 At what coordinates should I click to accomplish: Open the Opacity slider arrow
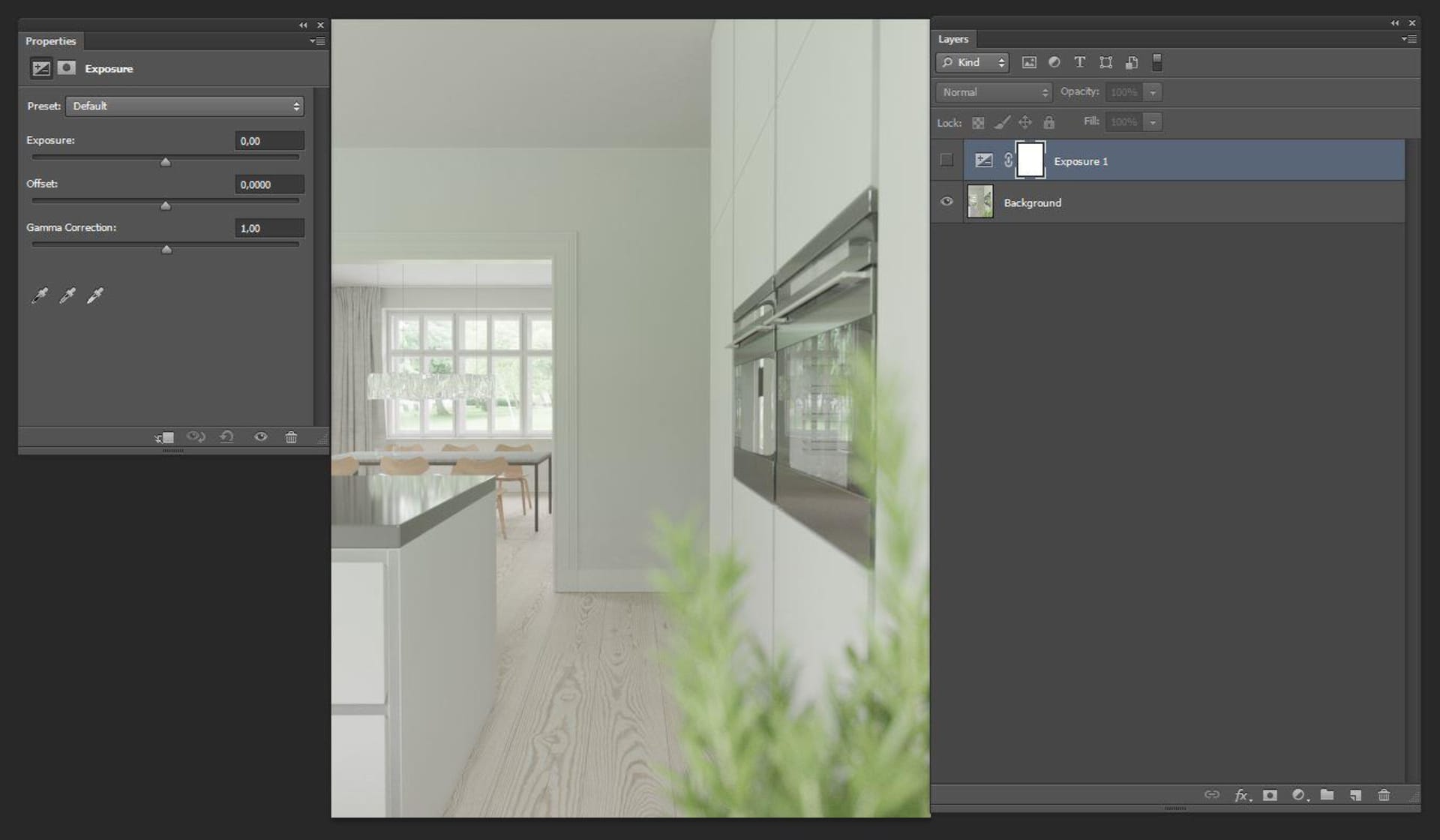tap(1153, 92)
